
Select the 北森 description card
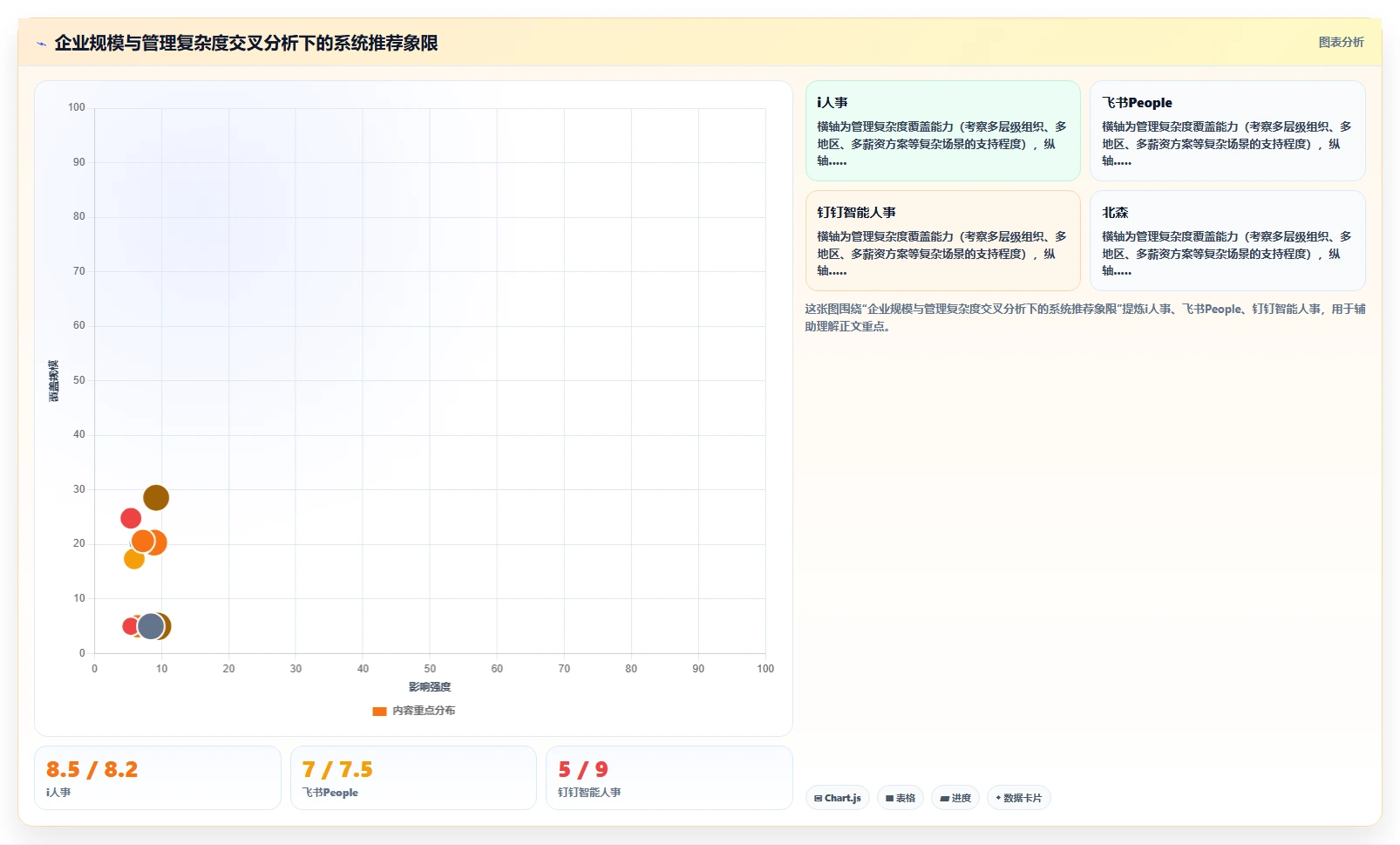pyautogui.click(x=1227, y=241)
